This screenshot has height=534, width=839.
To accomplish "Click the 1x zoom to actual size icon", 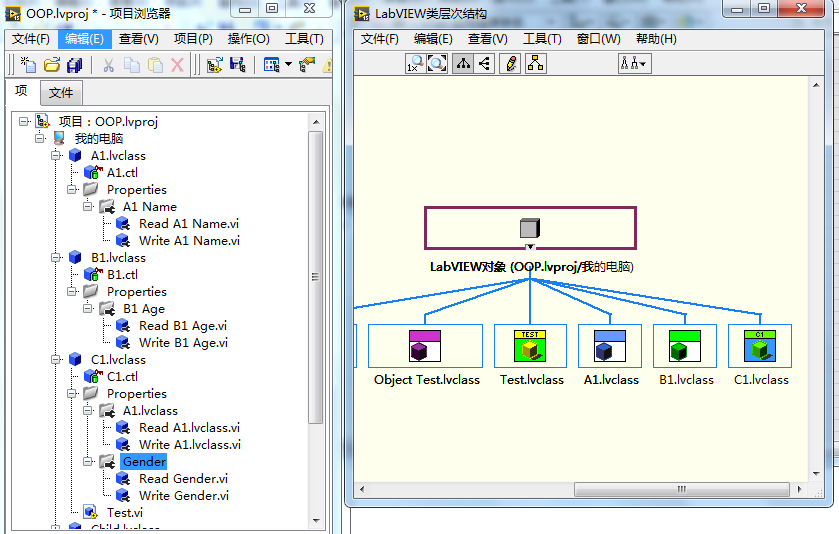I will (415, 64).
